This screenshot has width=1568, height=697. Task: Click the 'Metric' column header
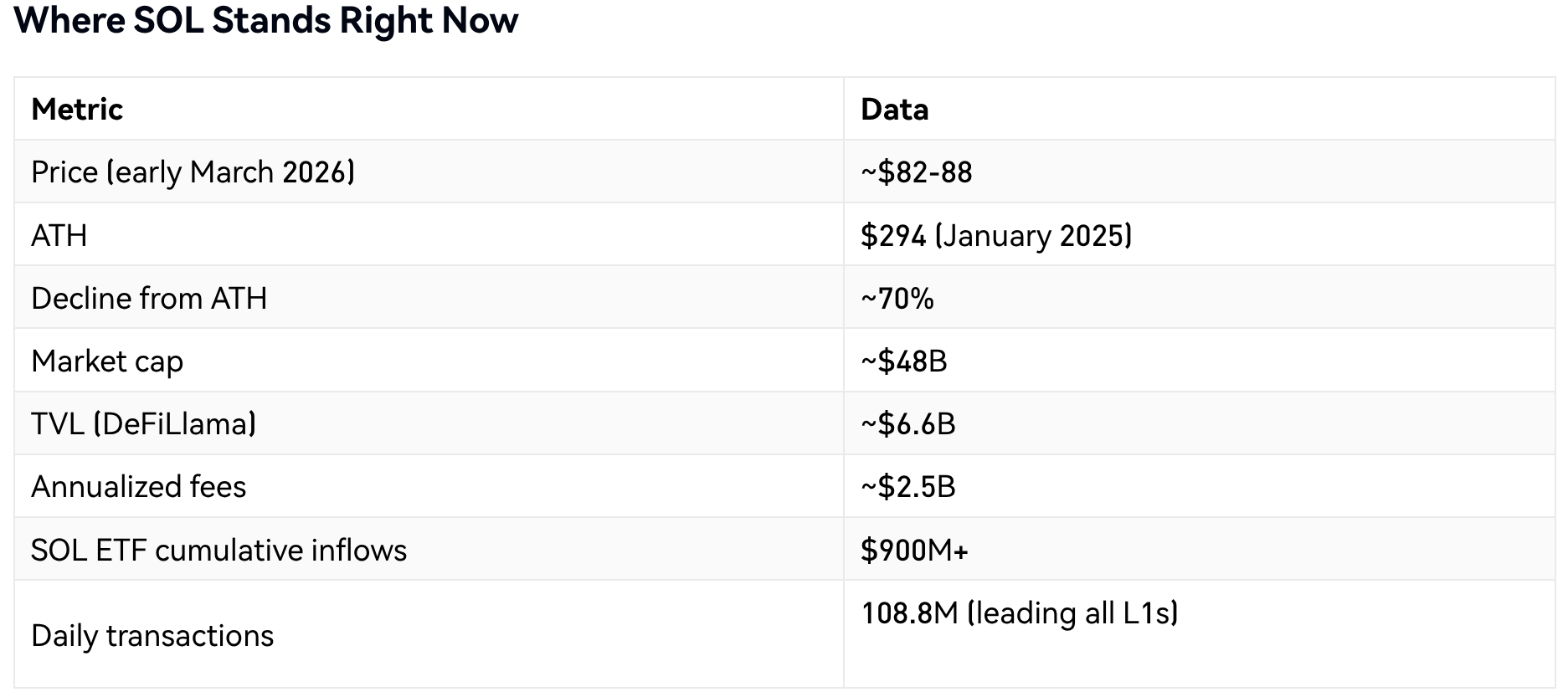coord(77,110)
